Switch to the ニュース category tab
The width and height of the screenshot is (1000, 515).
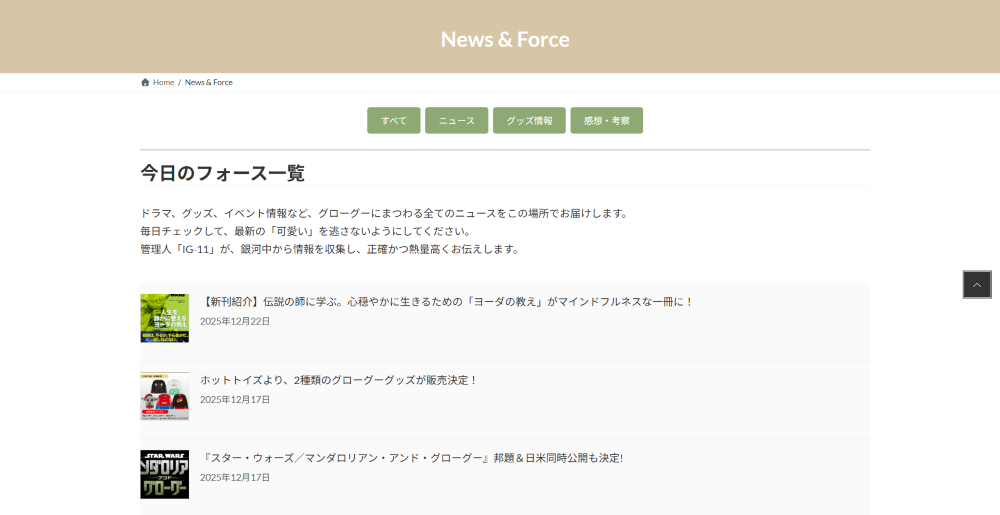[x=456, y=121]
